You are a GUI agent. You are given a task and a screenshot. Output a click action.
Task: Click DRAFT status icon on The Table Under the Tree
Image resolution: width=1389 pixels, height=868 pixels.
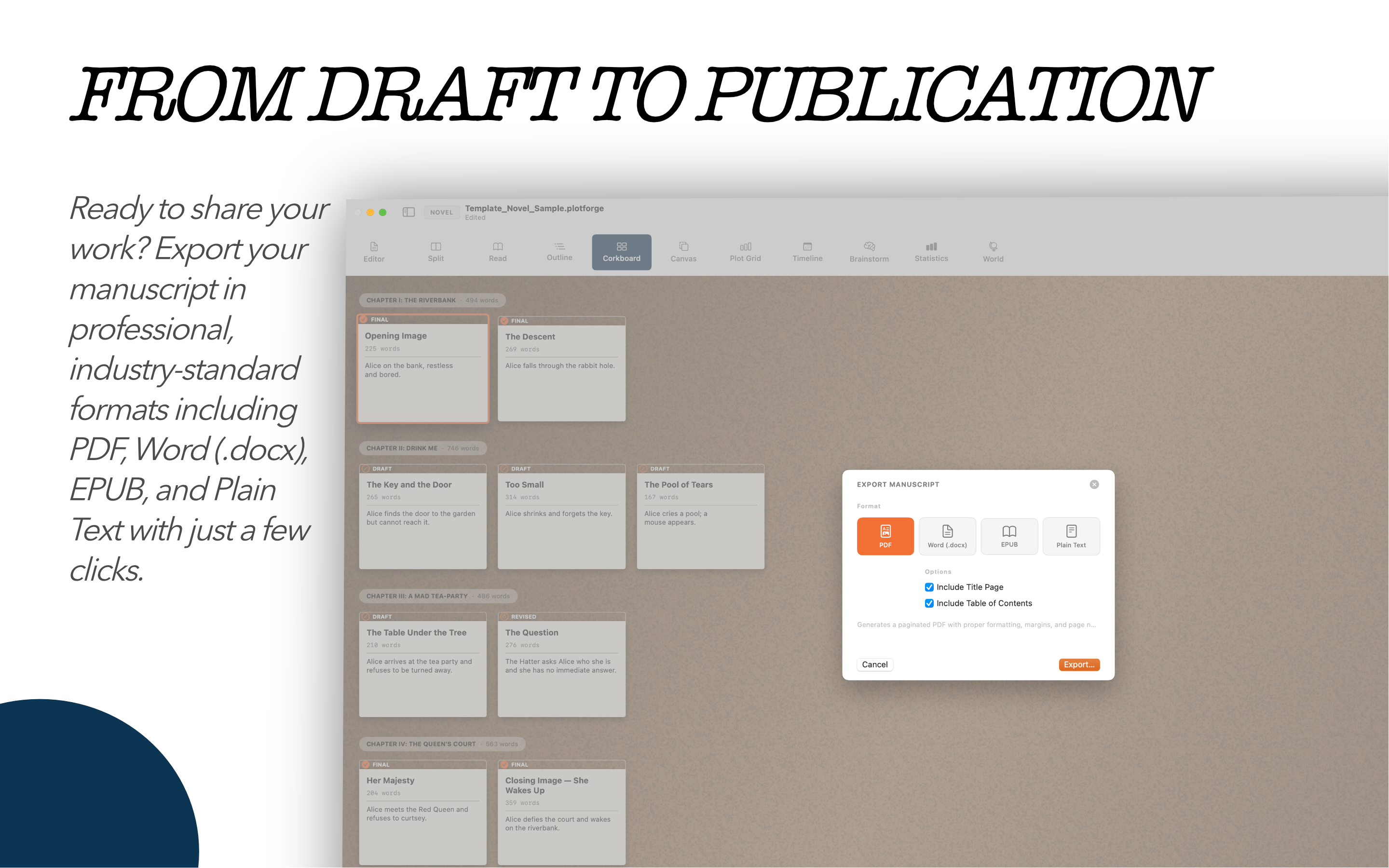pyautogui.click(x=366, y=617)
